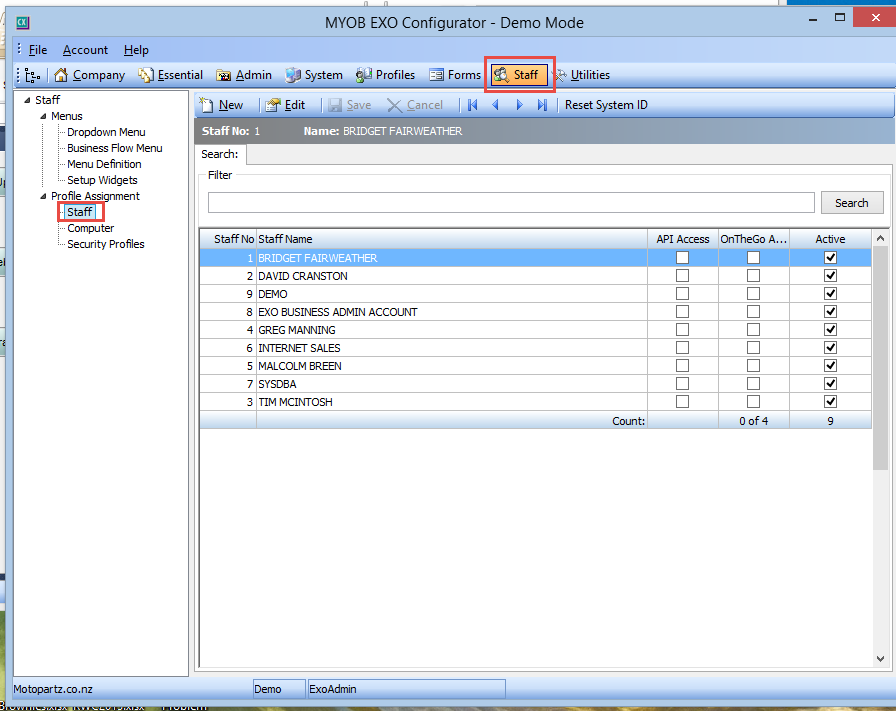Go to the previous staff record
The width and height of the screenshot is (896, 711).
pyautogui.click(x=495, y=105)
